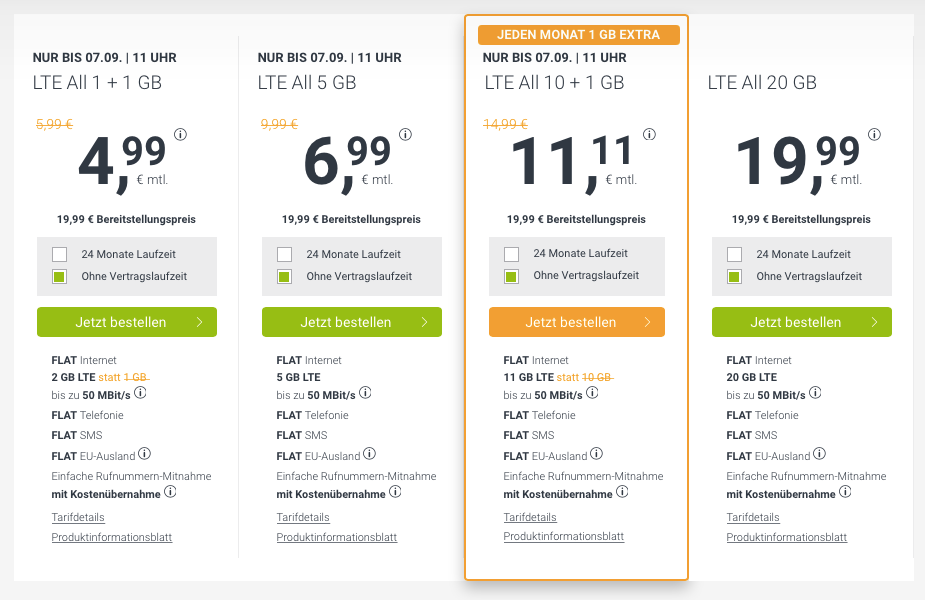Check 24 Monate Laufzeit for LTE All 10 + 1 GB
The width and height of the screenshot is (925, 600).
(x=512, y=254)
